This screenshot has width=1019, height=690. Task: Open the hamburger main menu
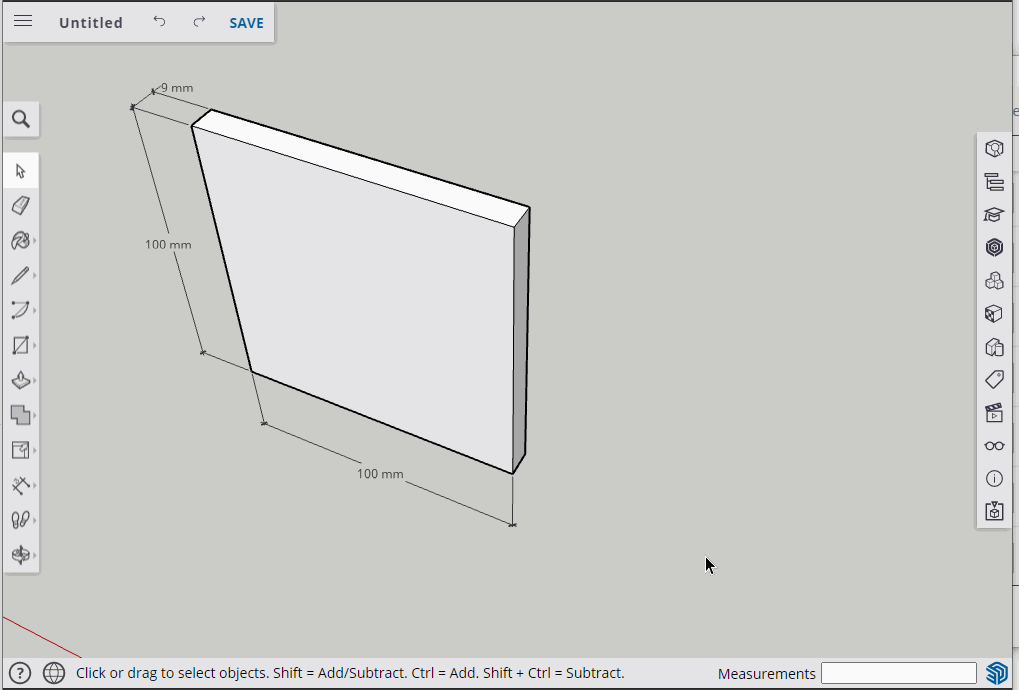click(x=23, y=21)
